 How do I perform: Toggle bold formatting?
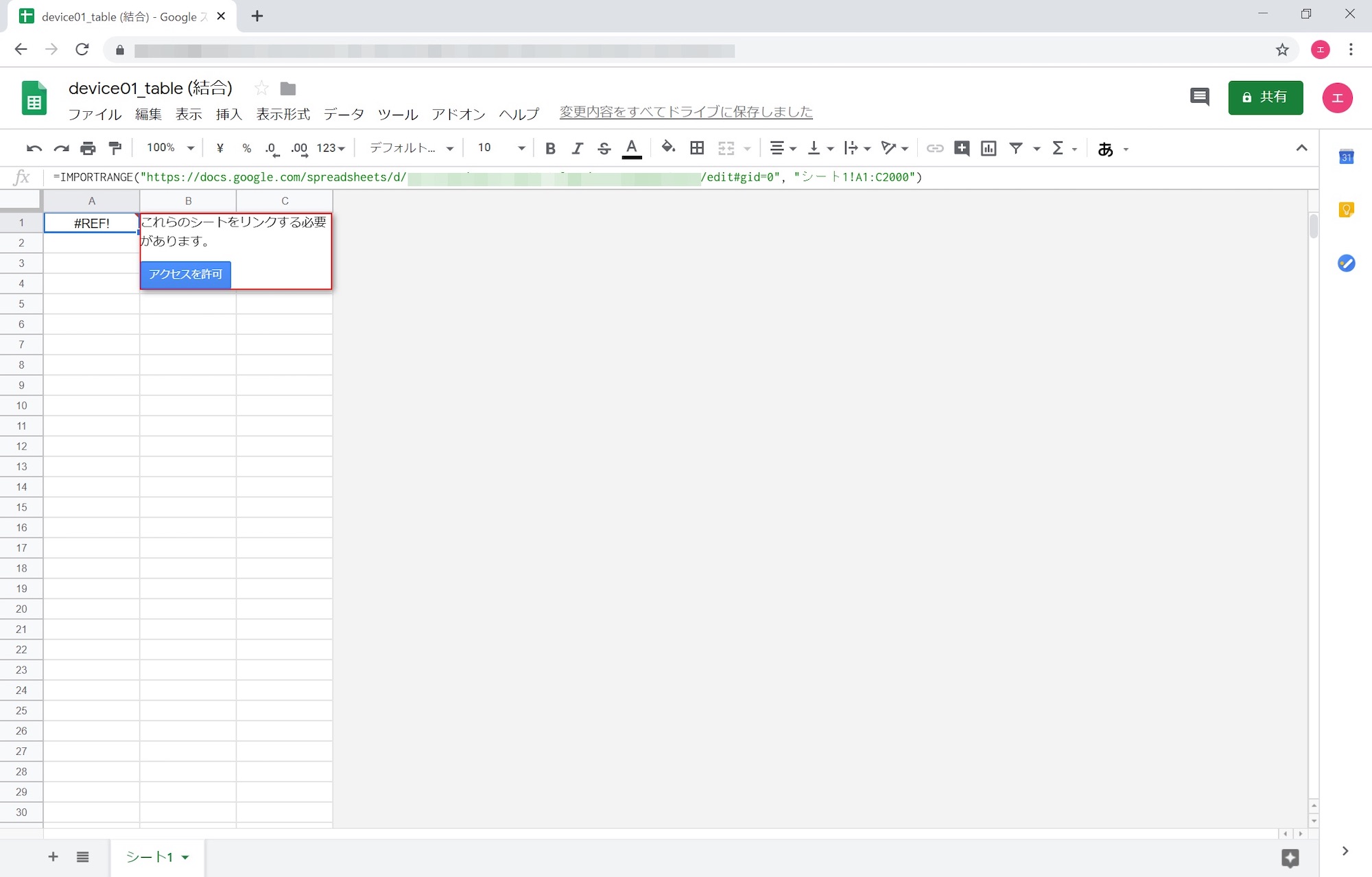point(550,148)
